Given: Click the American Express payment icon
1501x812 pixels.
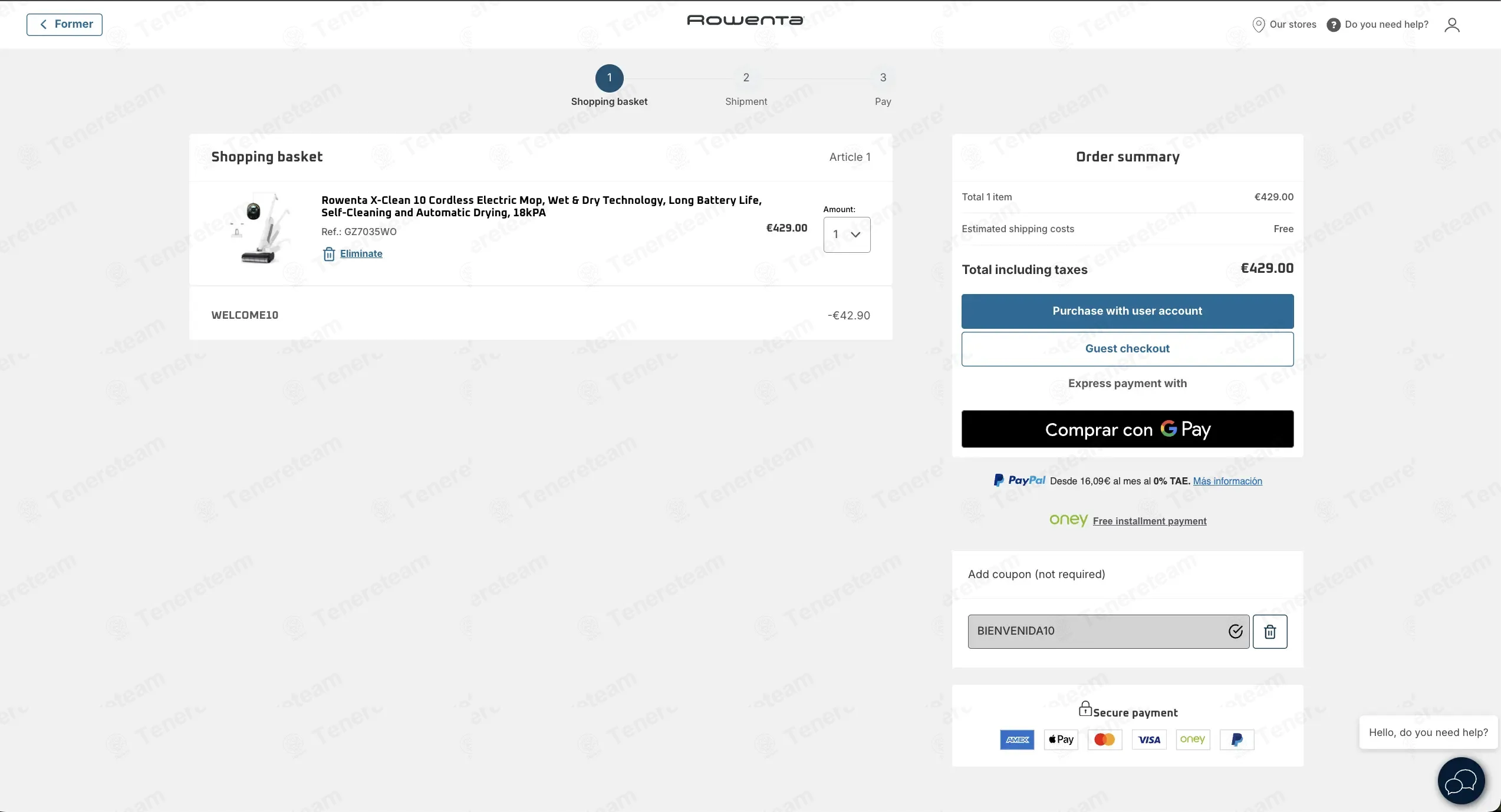Looking at the screenshot, I should pos(1017,740).
